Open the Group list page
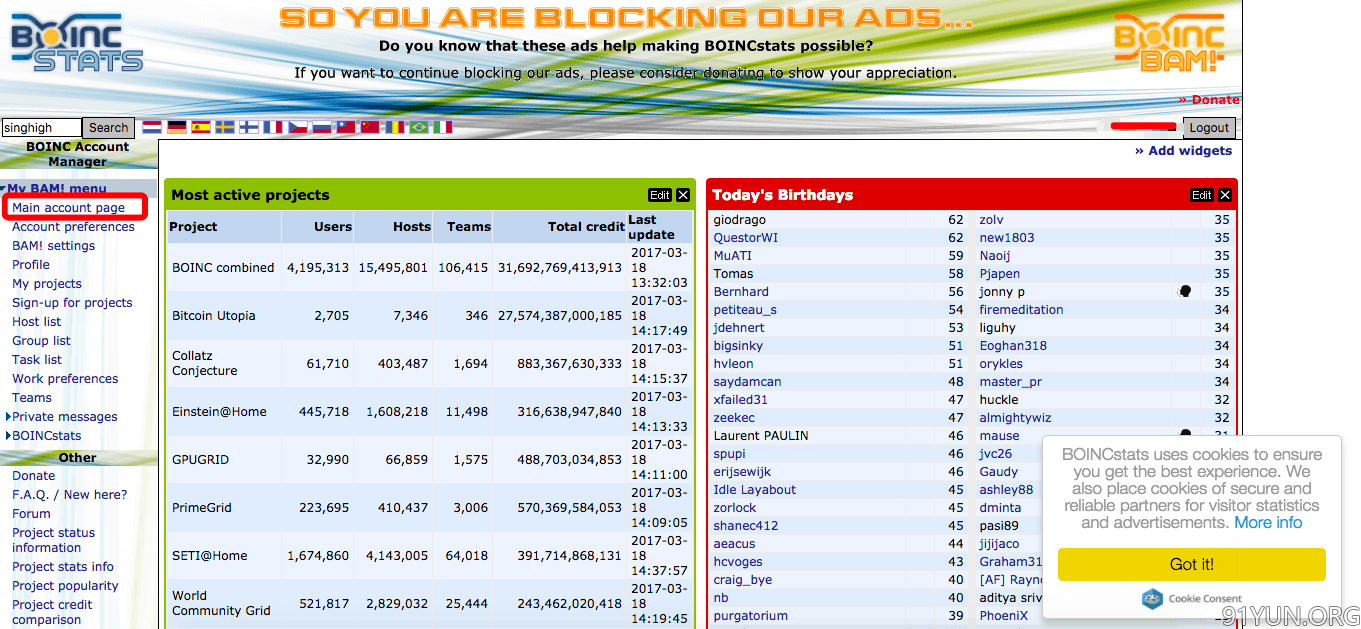The image size is (1361, 629). (x=41, y=341)
